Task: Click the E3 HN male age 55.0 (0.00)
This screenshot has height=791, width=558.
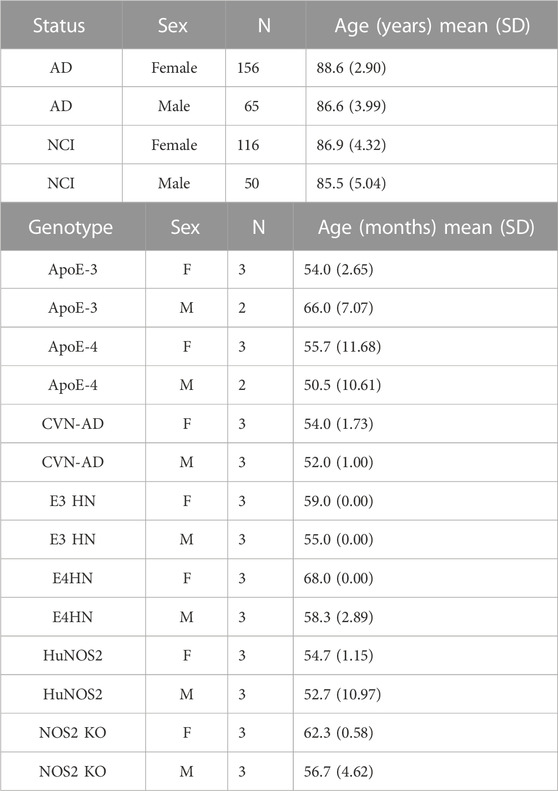Action: coord(339,539)
